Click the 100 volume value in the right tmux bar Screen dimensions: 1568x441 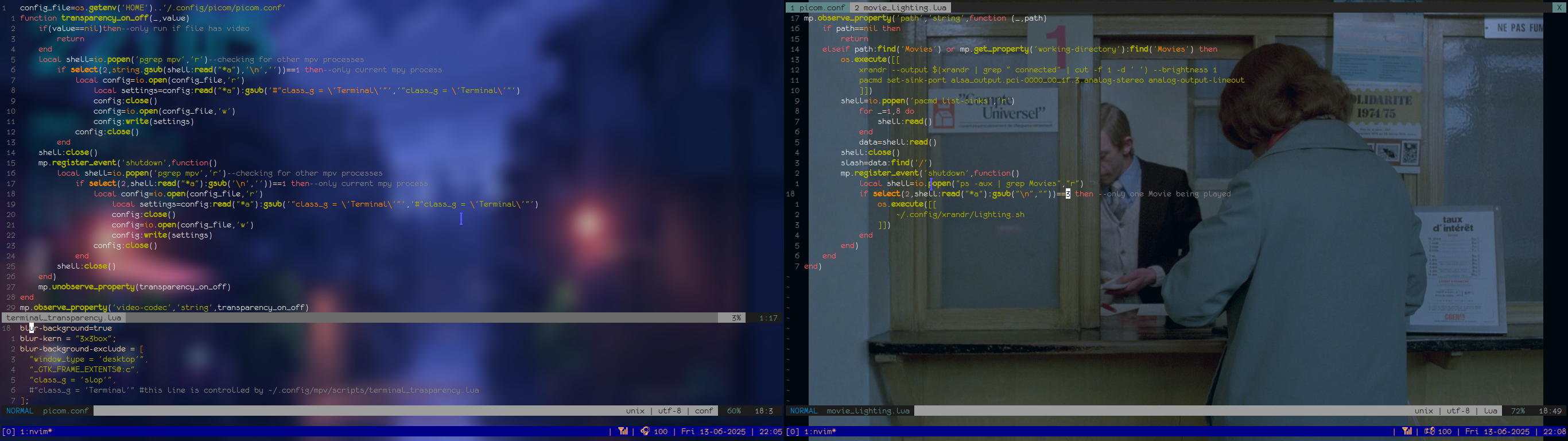tap(1445, 431)
